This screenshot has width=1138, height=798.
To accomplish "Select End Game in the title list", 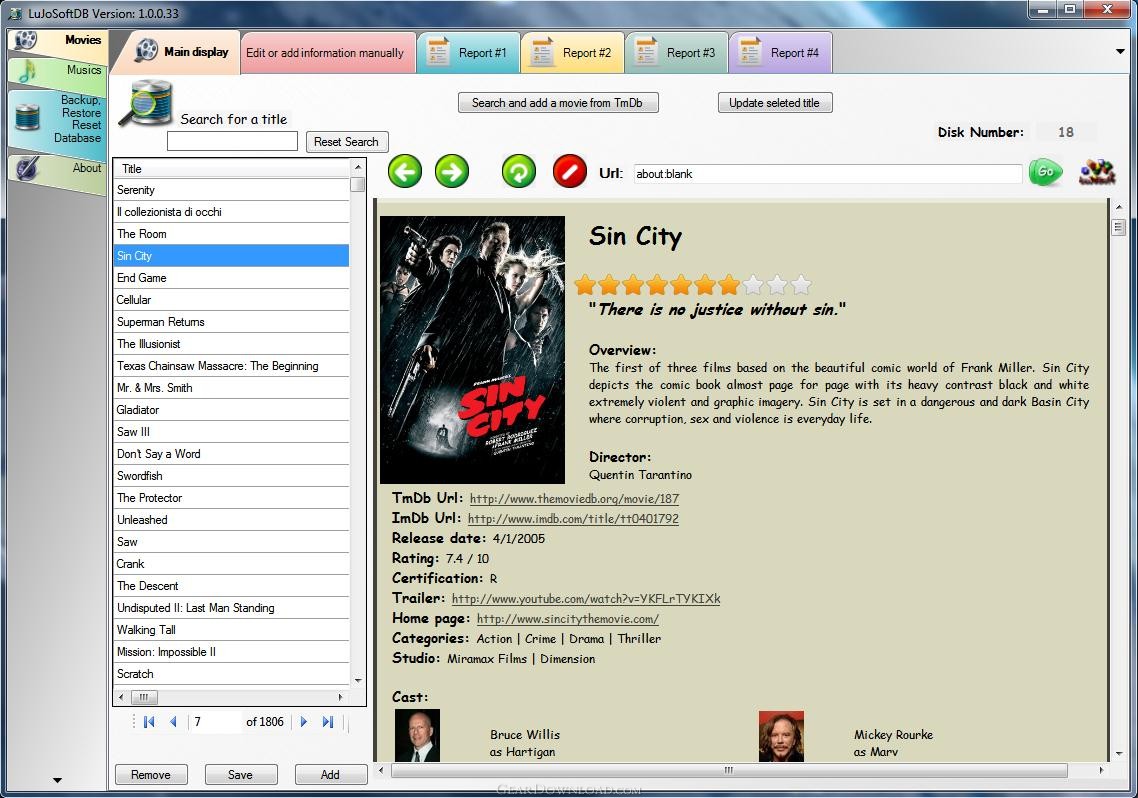I will (x=232, y=278).
